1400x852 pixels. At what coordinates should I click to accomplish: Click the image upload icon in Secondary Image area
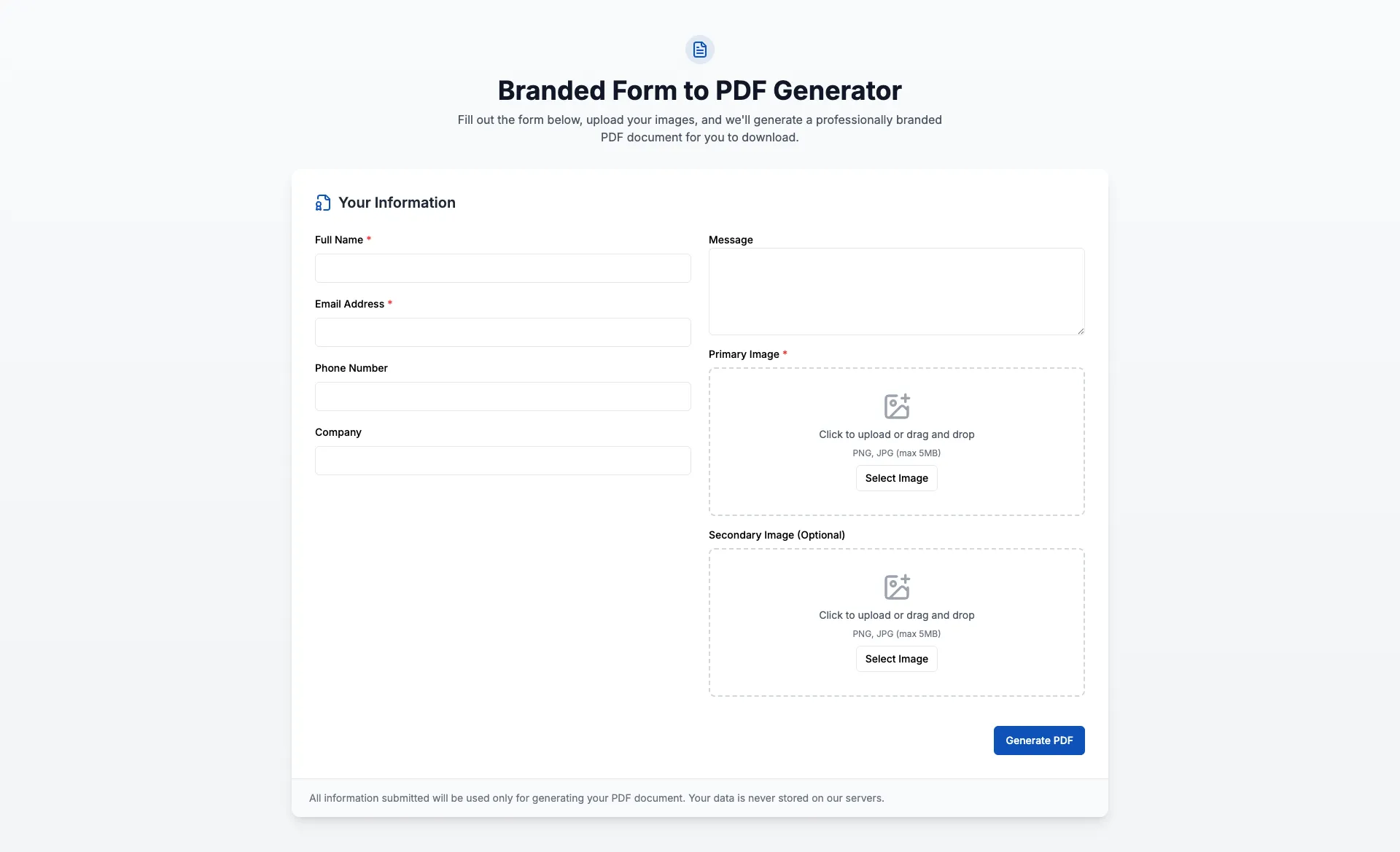click(896, 587)
